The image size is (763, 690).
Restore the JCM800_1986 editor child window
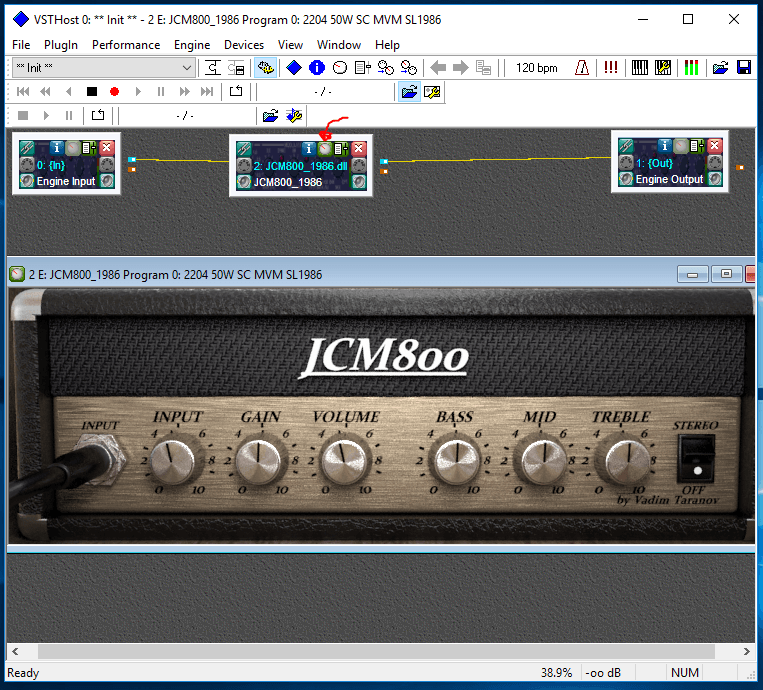click(726, 274)
